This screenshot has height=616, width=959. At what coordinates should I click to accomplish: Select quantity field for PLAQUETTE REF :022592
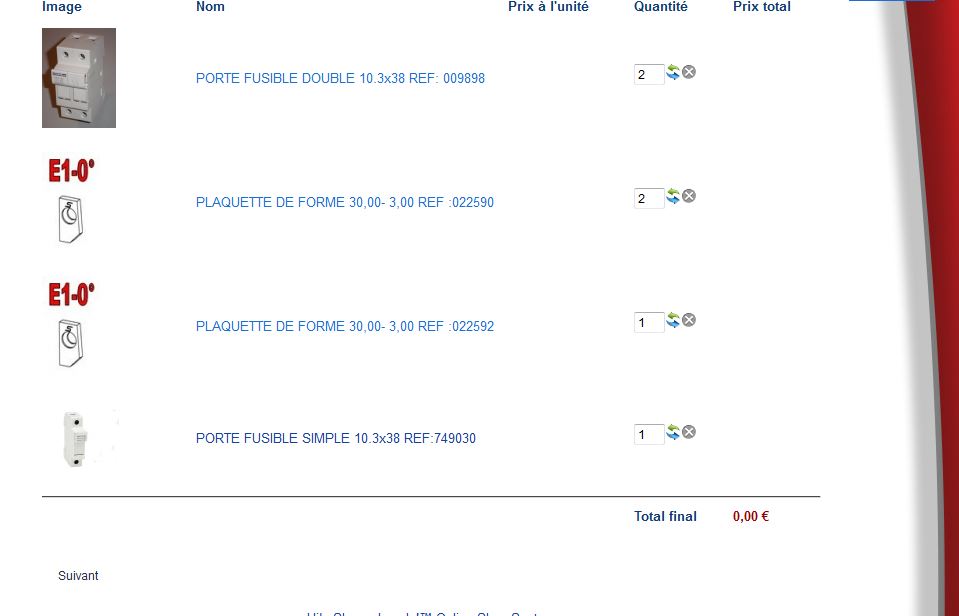[648, 322]
